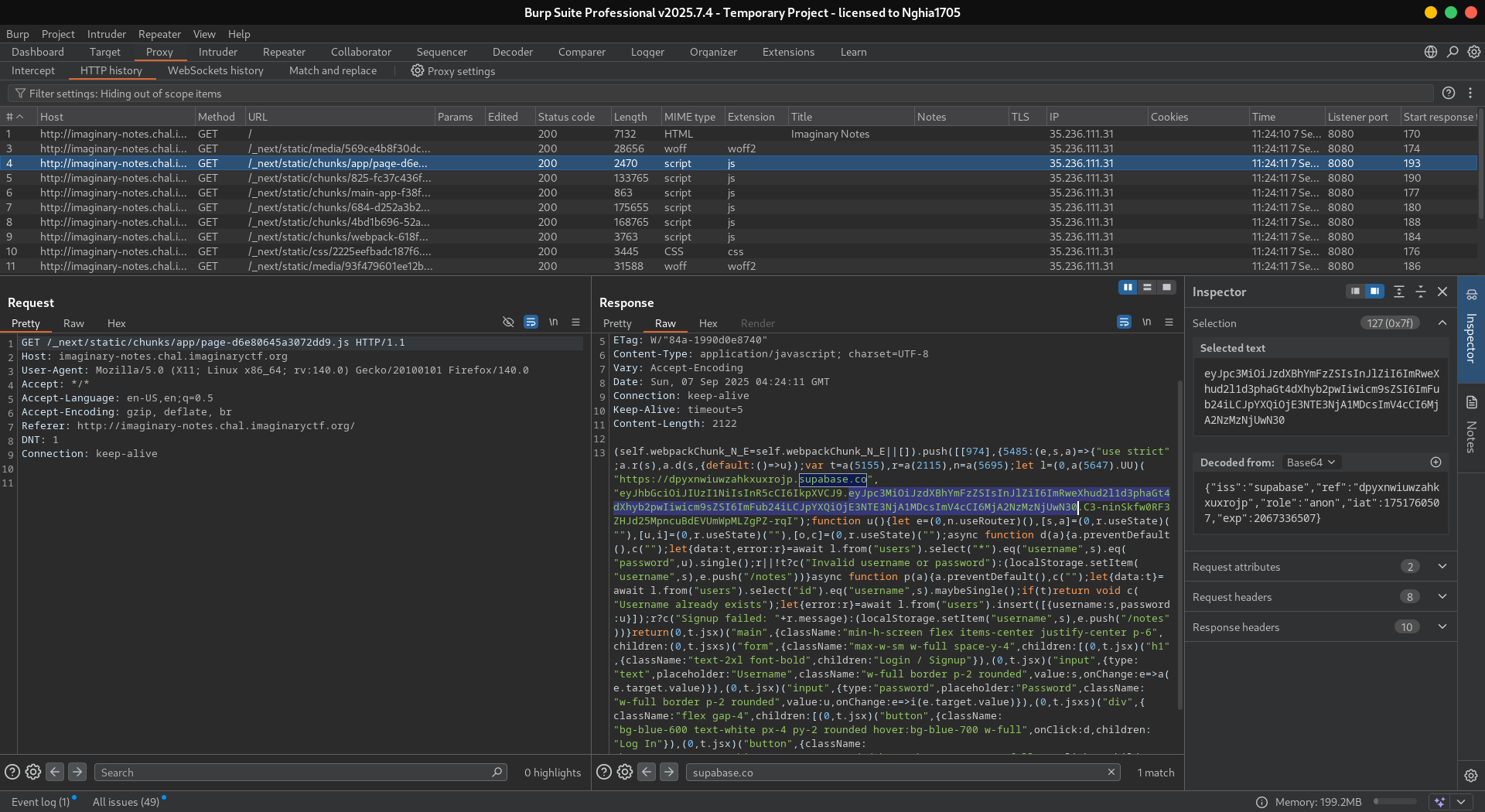Add decoding step with plus icon

[1435, 462]
